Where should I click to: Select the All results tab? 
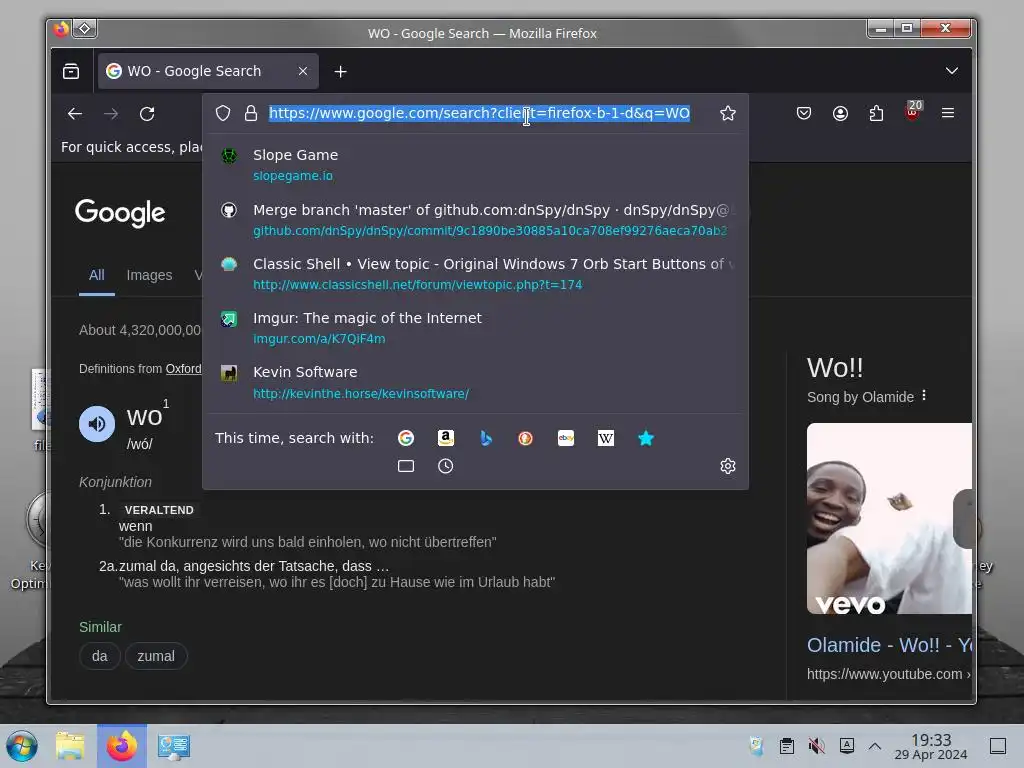pos(97,275)
